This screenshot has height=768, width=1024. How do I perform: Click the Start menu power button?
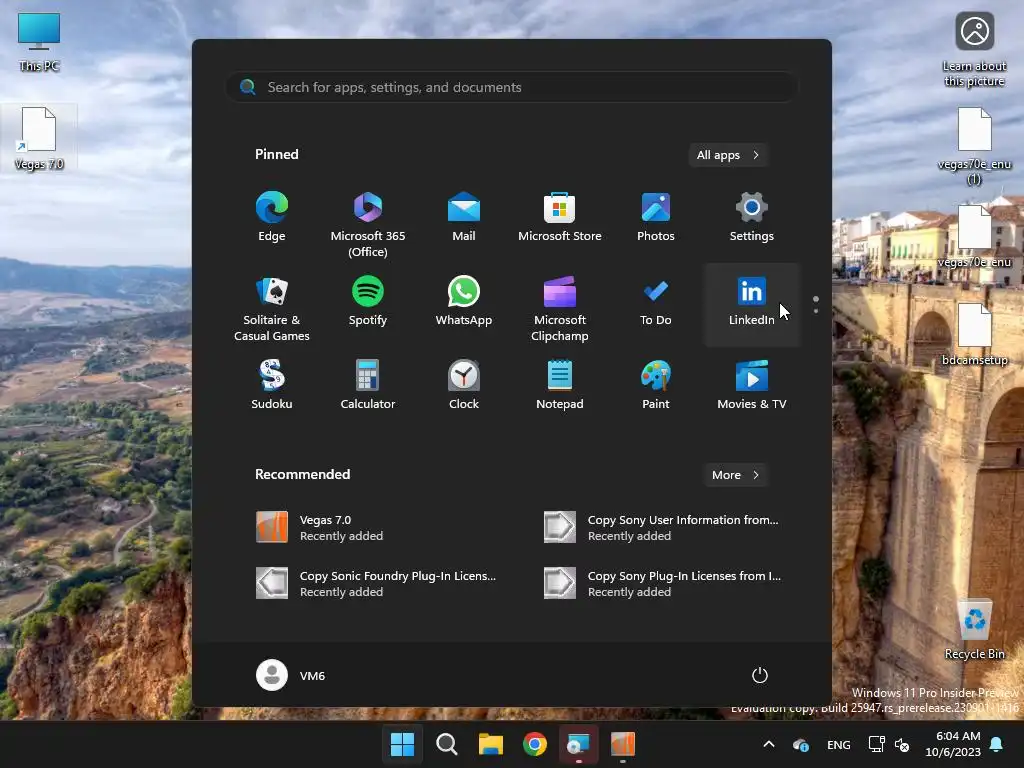[760, 675]
